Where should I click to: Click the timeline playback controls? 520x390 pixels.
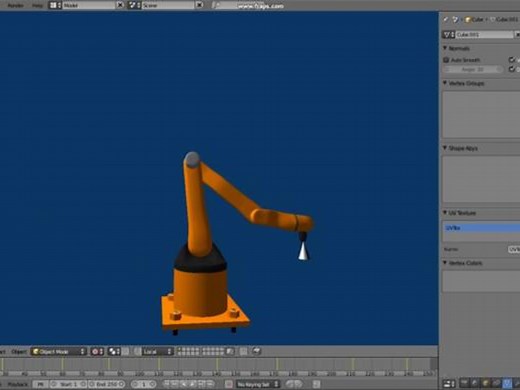(190, 384)
